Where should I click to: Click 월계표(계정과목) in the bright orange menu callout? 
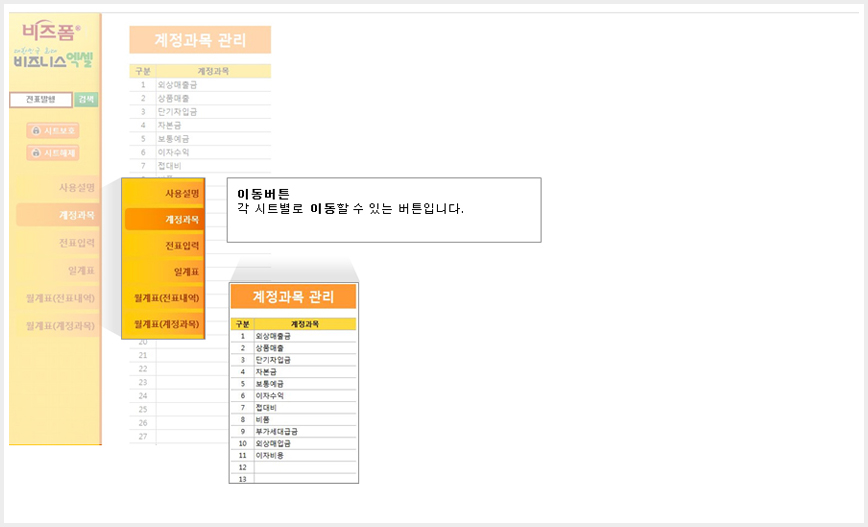pos(167,324)
